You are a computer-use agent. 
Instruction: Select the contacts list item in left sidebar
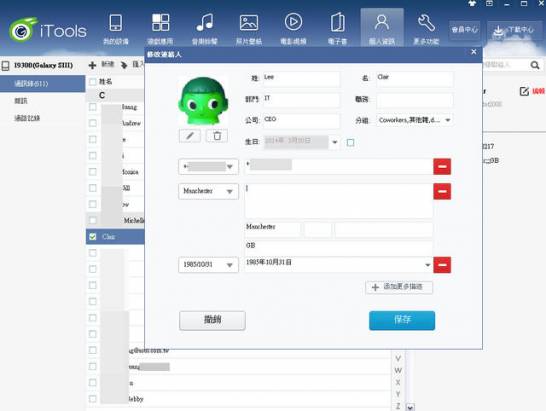coord(42,84)
